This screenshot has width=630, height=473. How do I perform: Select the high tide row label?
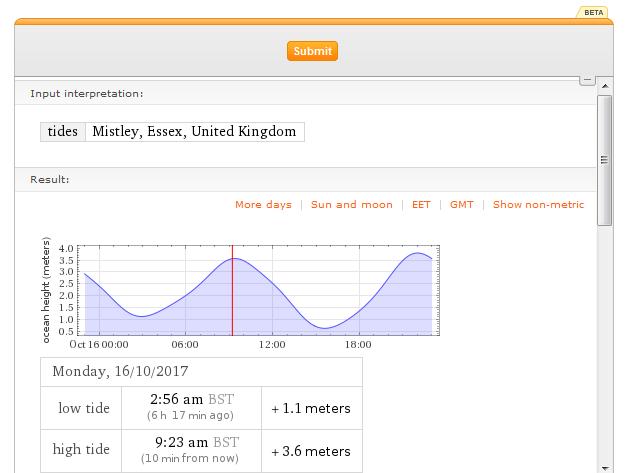click(81, 450)
